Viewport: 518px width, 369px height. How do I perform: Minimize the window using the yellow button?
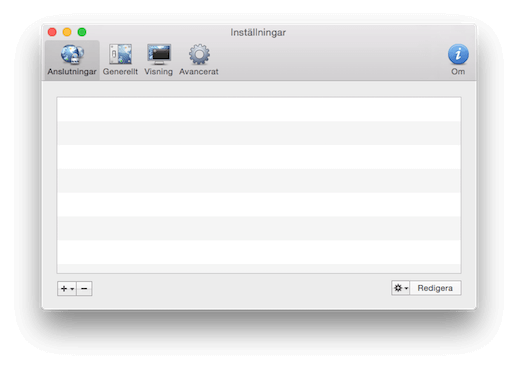click(x=67, y=32)
